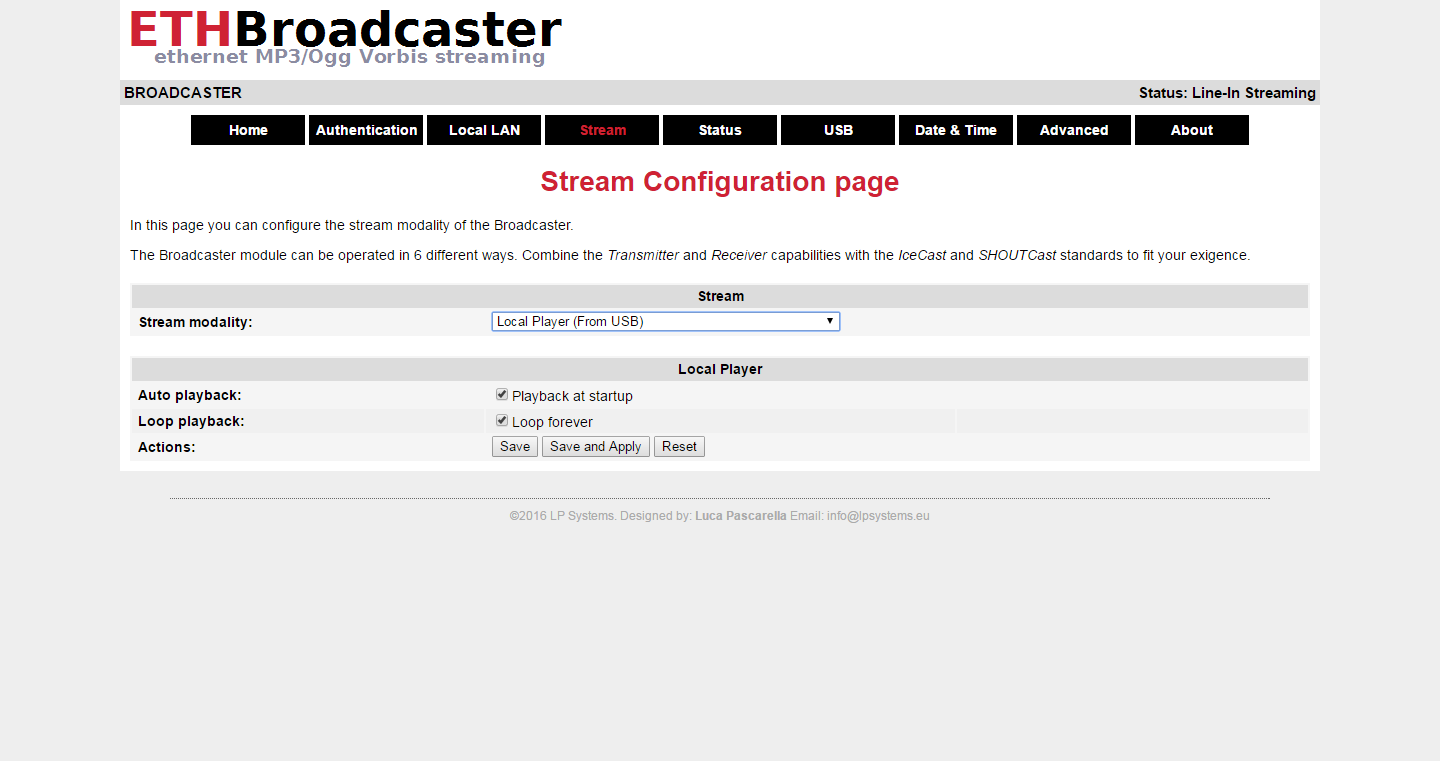Disable the Loop forever checkbox
Viewport: 1440px width, 761px height.
pos(502,421)
